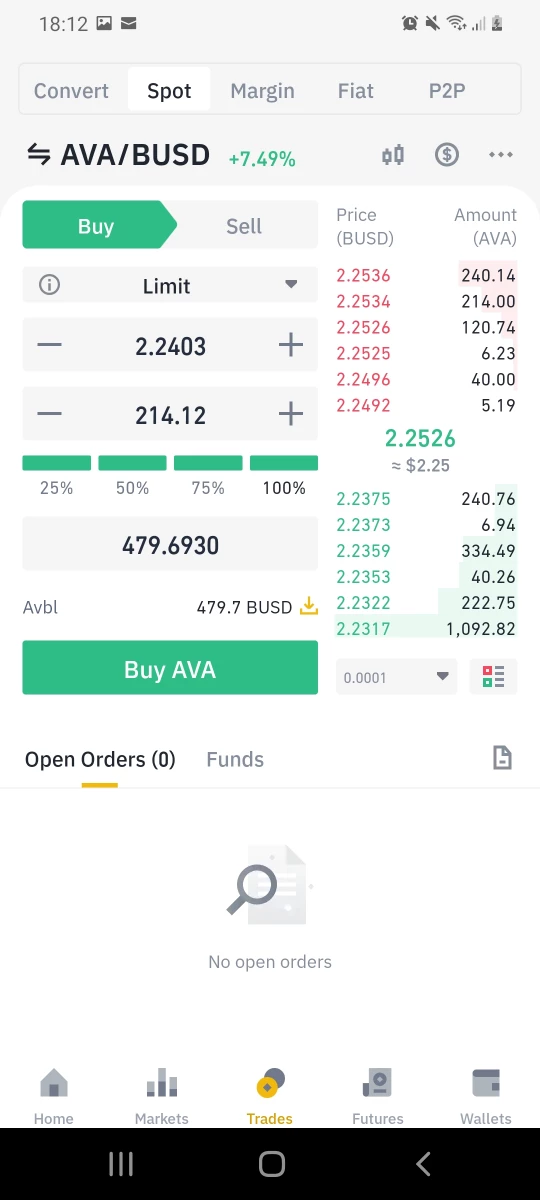
Task: Increase the price with the plus stepper
Action: [x=290, y=346]
